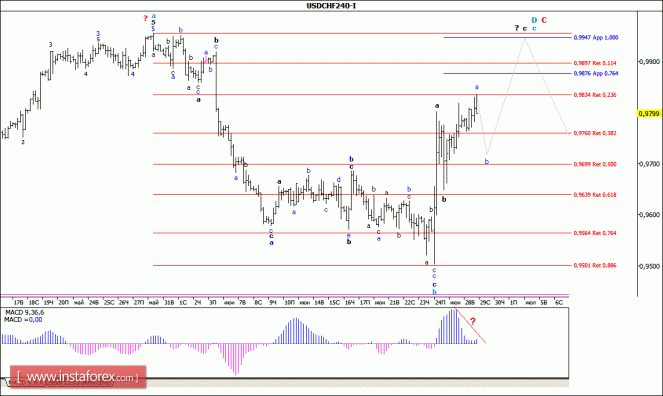Click the red C wave label at top right
The width and height of the screenshot is (663, 396).
pyautogui.click(x=544, y=20)
